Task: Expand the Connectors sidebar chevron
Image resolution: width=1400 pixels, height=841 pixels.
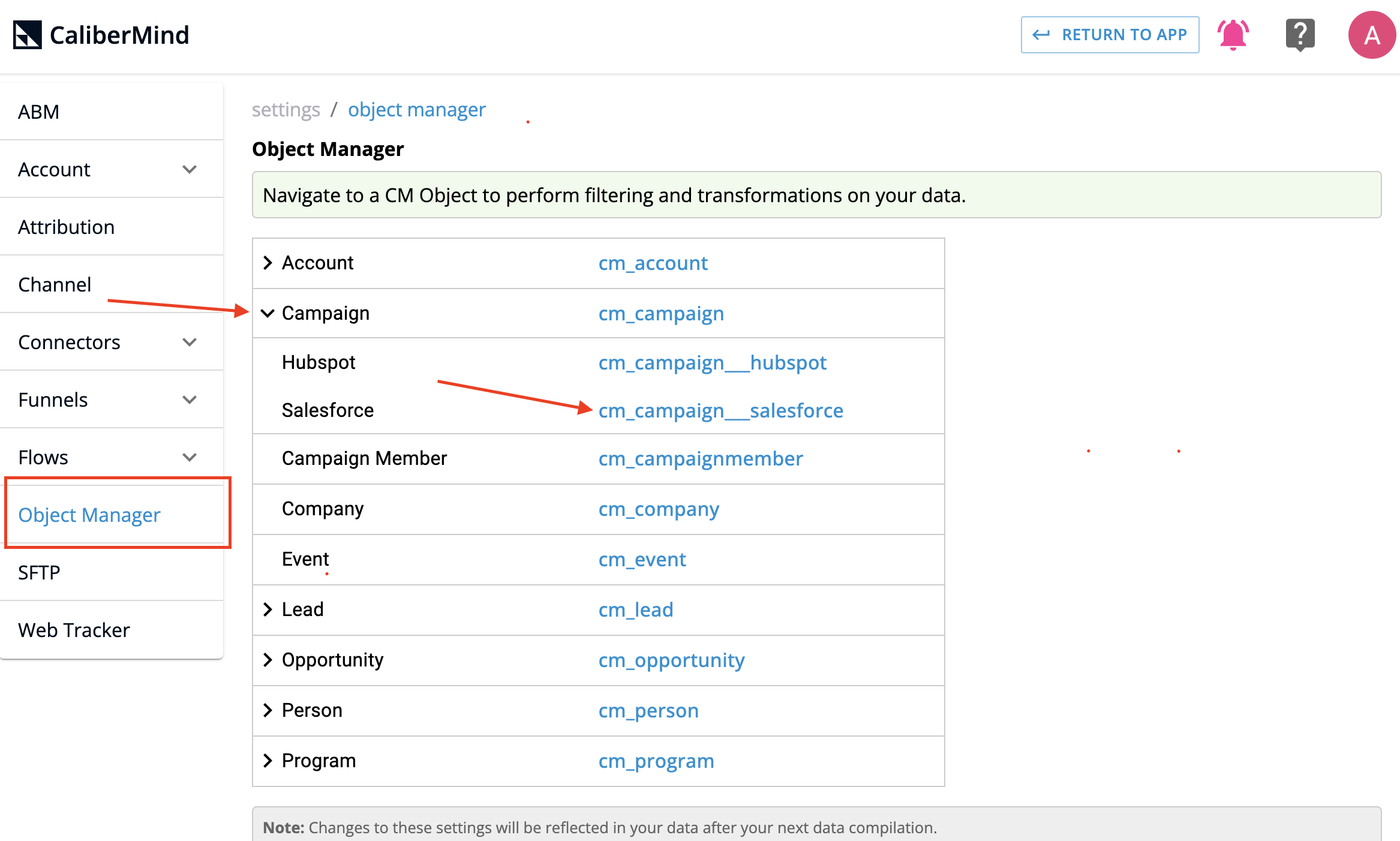Action: coord(190,343)
